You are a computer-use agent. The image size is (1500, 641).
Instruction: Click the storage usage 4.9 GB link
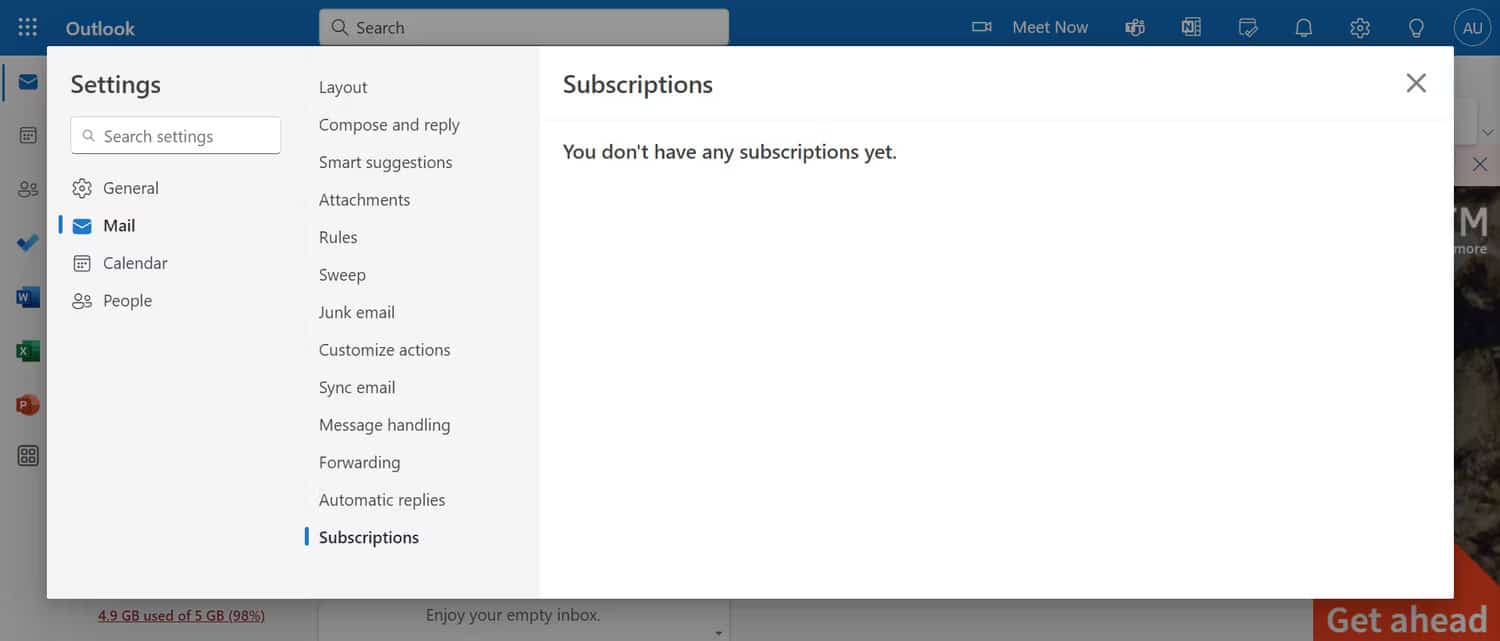tap(181, 615)
